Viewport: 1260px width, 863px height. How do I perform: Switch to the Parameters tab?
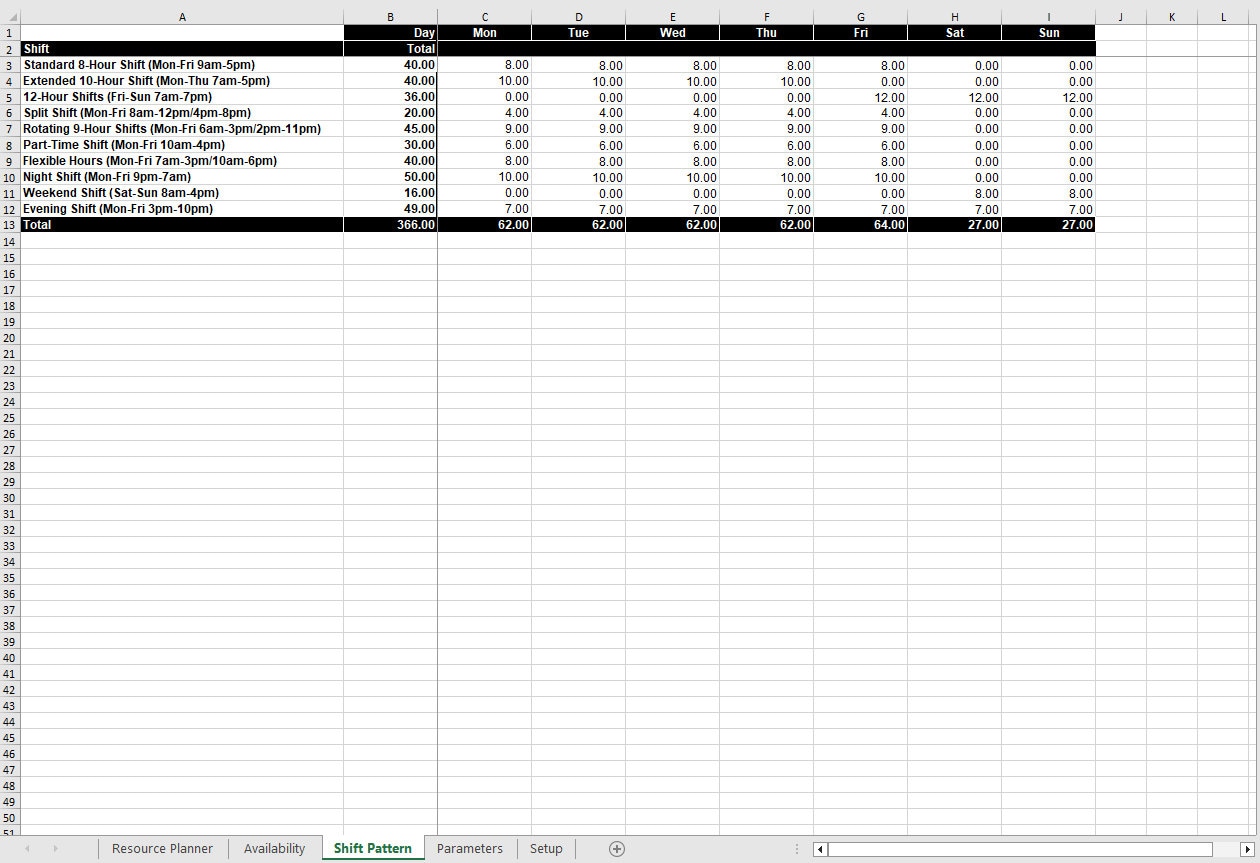470,848
